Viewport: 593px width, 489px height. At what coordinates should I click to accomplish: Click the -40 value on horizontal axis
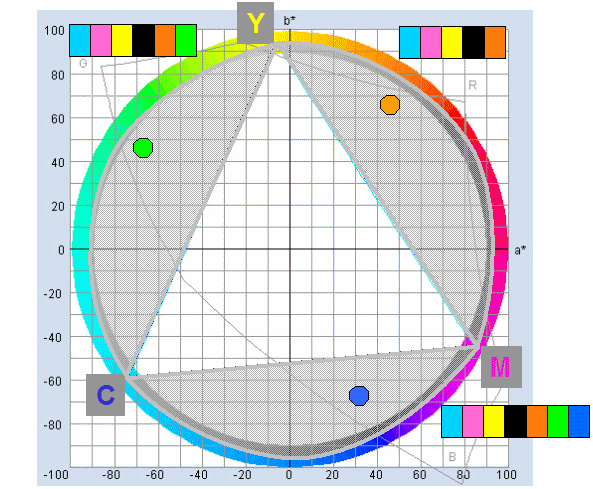pyautogui.click(x=199, y=475)
